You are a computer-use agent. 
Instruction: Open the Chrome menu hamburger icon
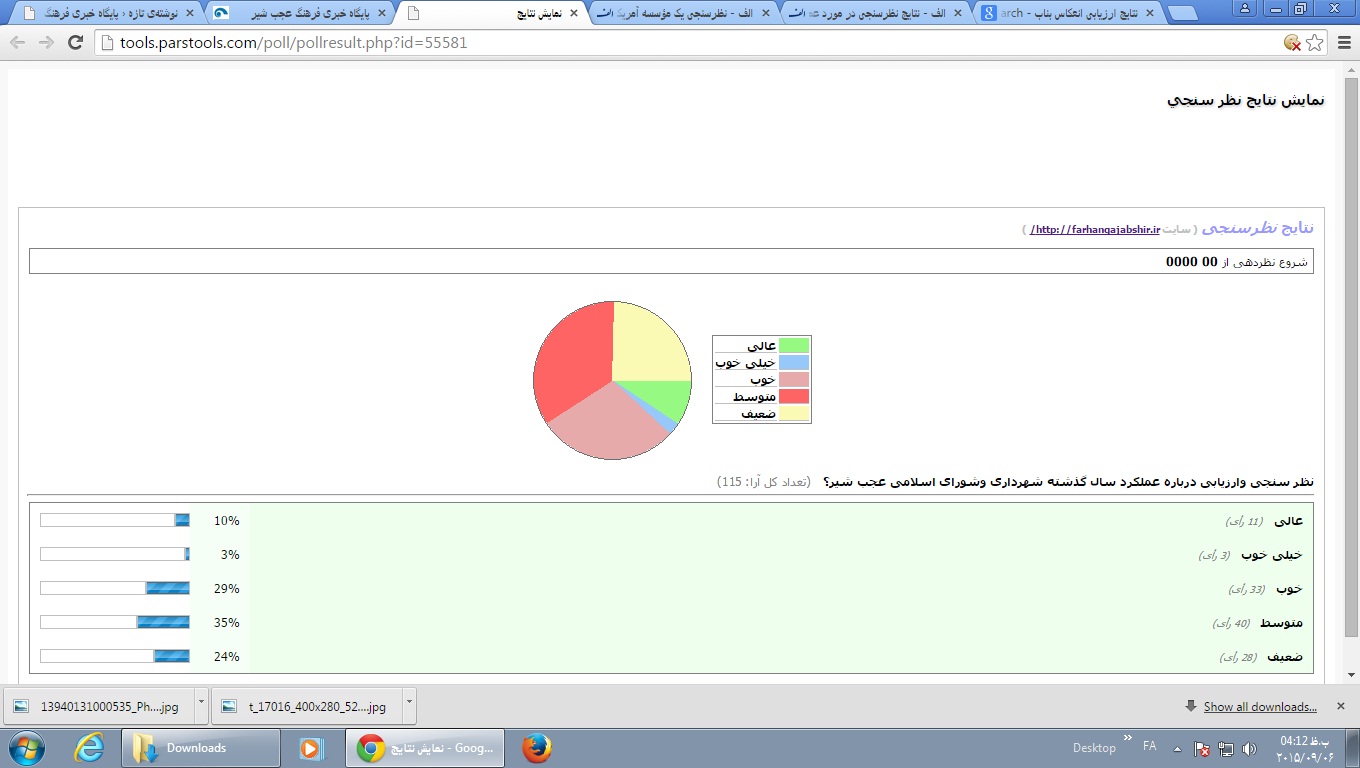pyautogui.click(x=1343, y=43)
